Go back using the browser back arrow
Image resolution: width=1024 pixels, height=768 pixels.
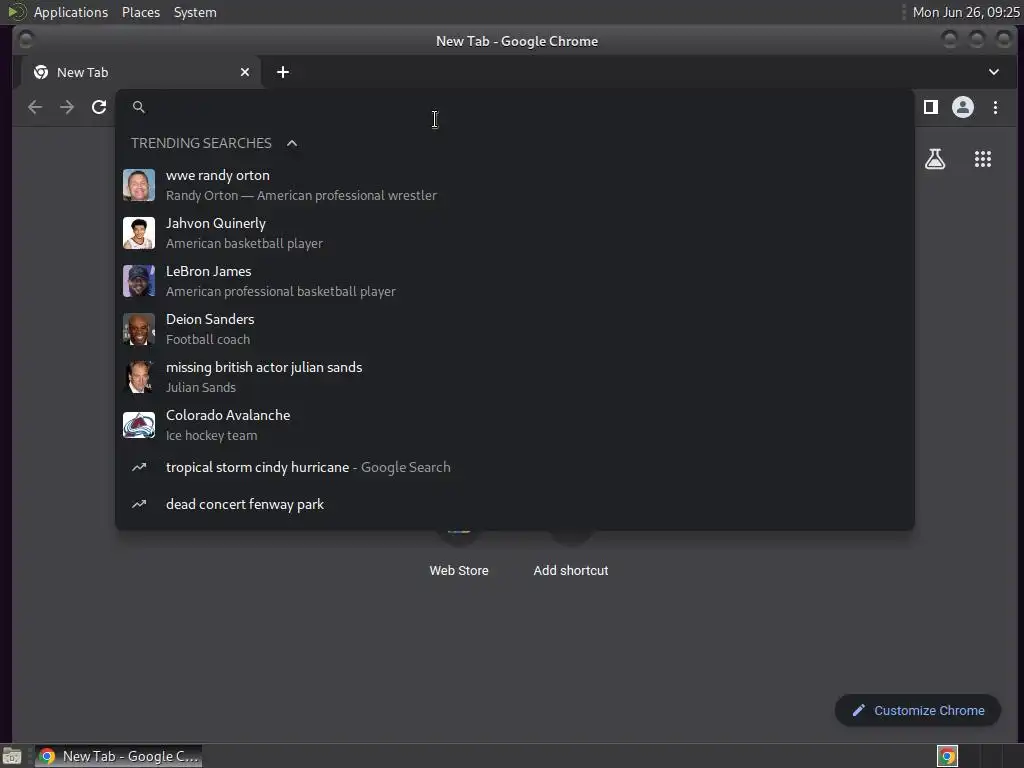[35, 107]
